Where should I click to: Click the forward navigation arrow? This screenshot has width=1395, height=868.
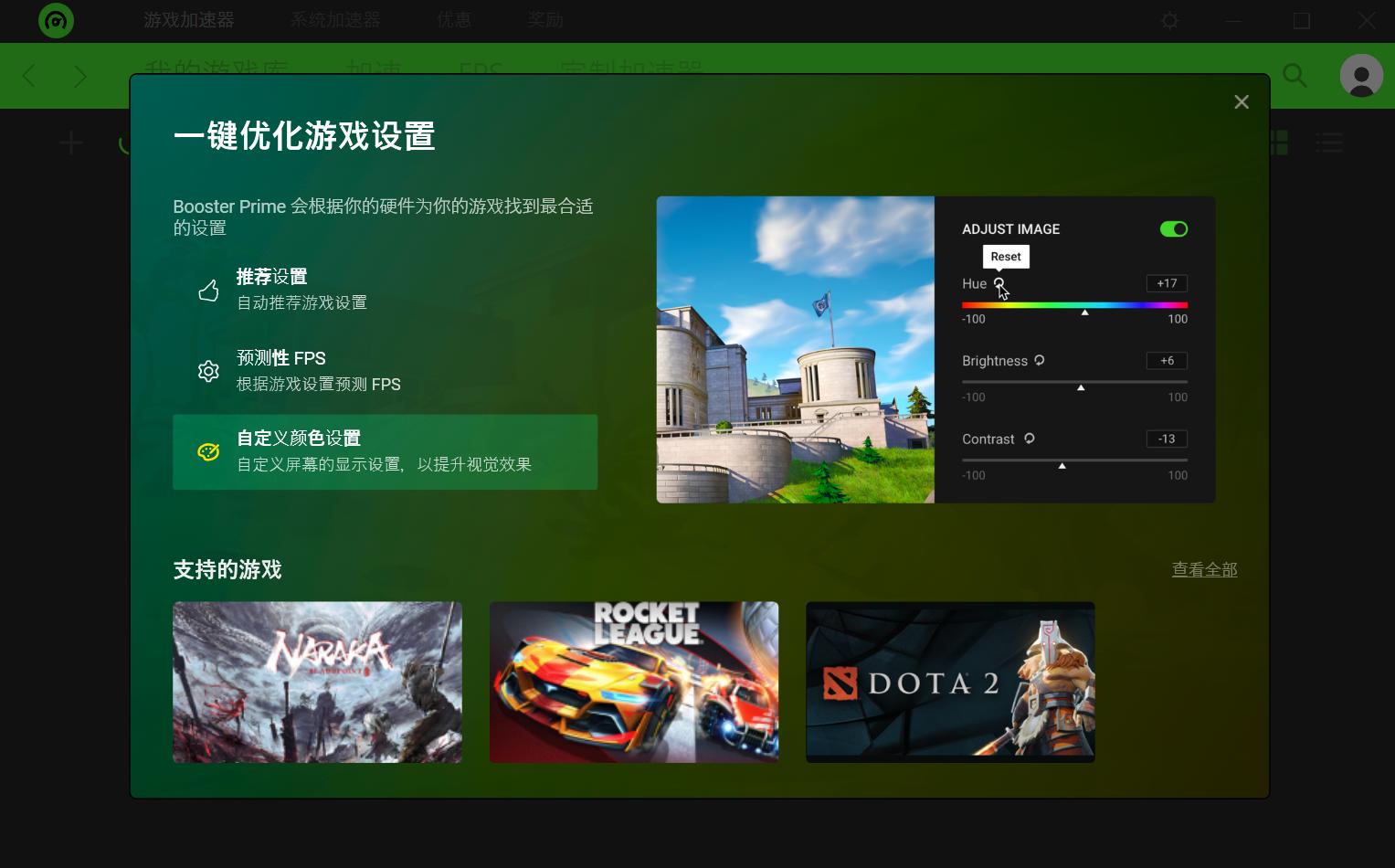pyautogui.click(x=80, y=76)
